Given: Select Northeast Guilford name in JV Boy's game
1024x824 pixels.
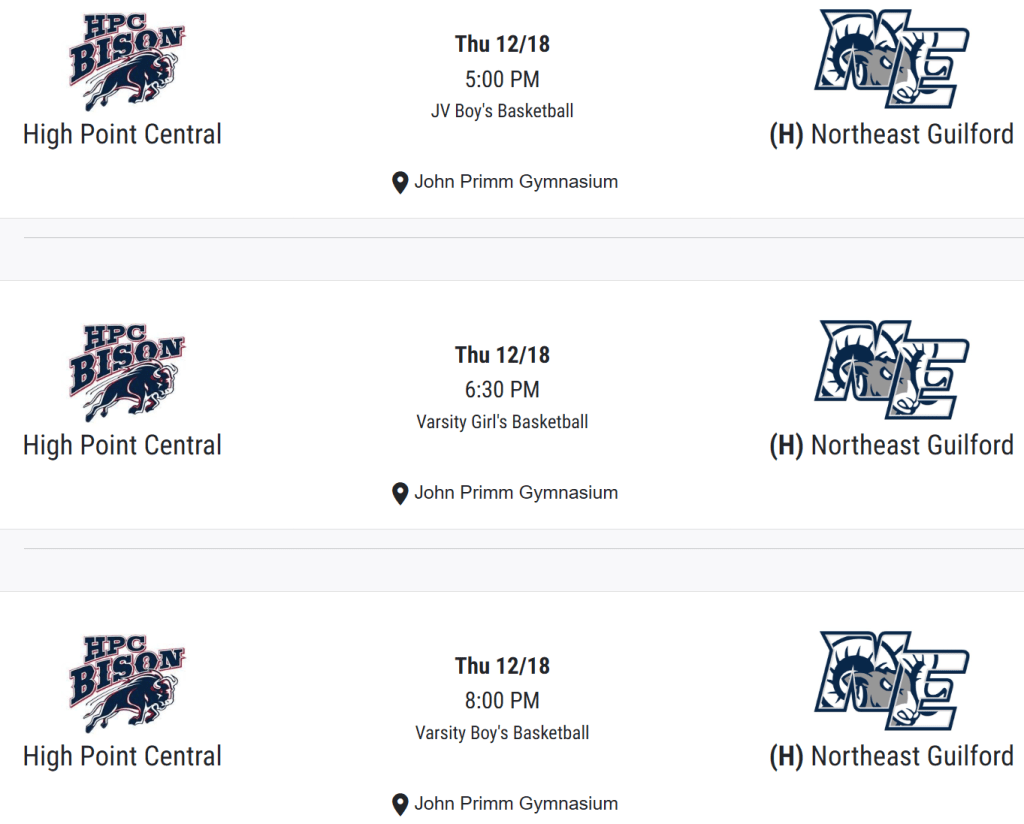Looking at the screenshot, I should pyautogui.click(x=911, y=134).
